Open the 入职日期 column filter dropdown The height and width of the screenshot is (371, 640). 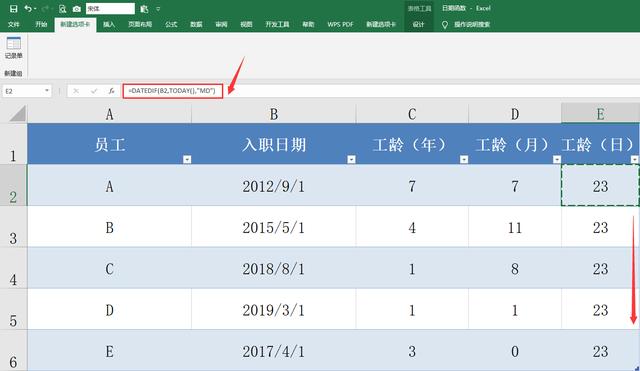[351, 159]
